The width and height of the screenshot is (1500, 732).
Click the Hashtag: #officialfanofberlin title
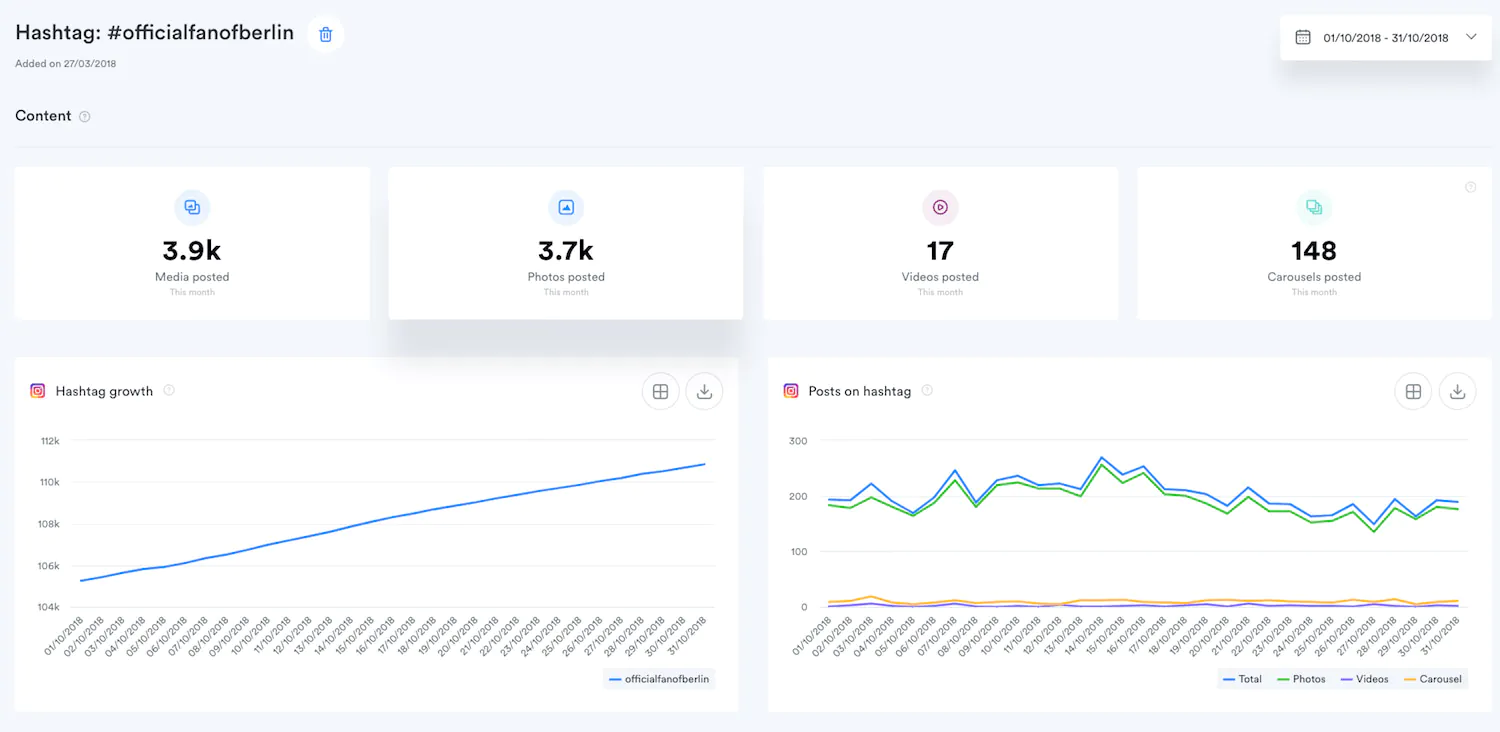(155, 33)
